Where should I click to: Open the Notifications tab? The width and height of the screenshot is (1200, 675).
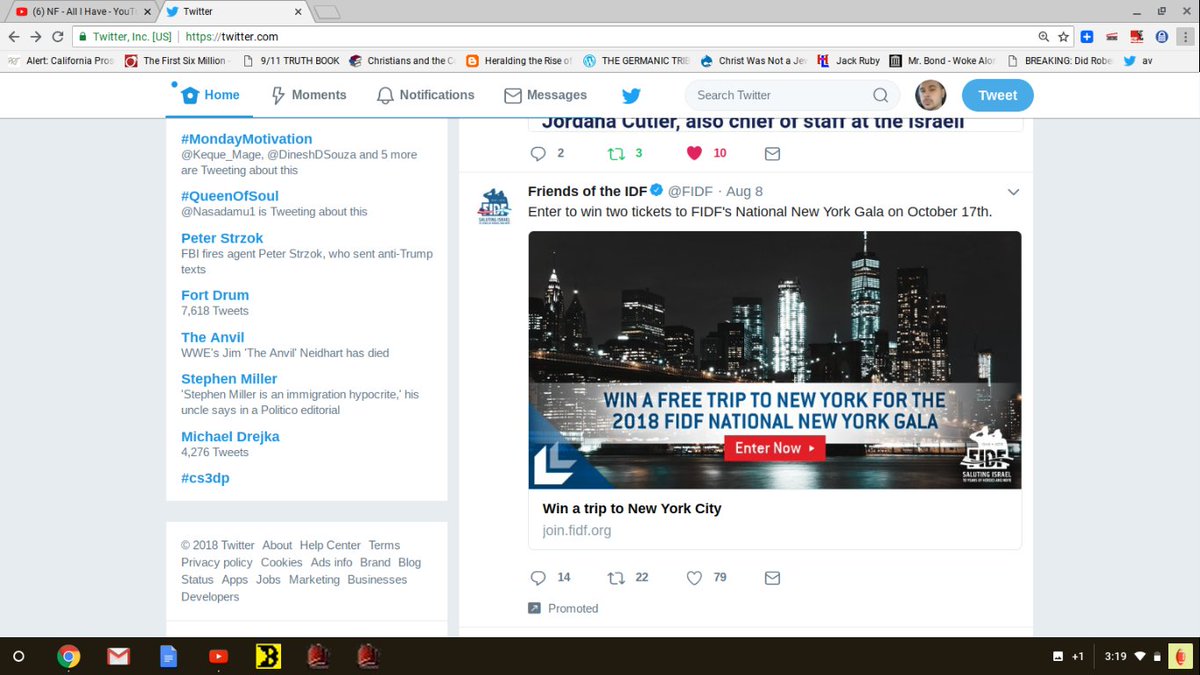click(x=425, y=95)
